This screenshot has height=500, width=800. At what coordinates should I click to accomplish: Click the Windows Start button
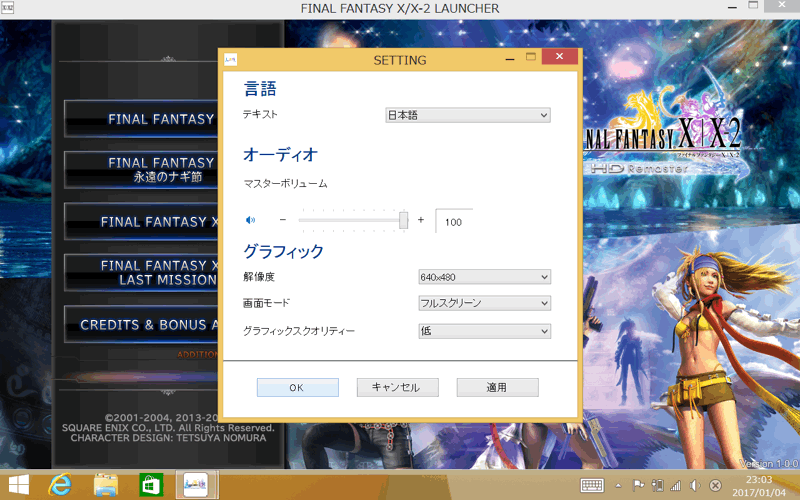[x=20, y=485]
